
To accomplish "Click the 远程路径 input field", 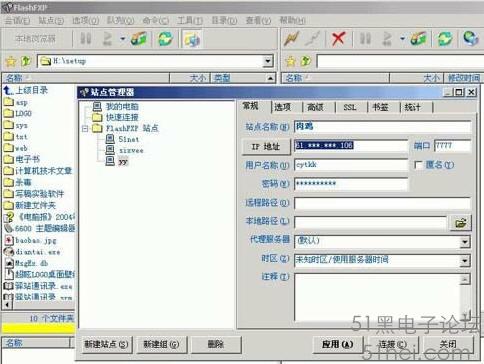I will (382, 203).
